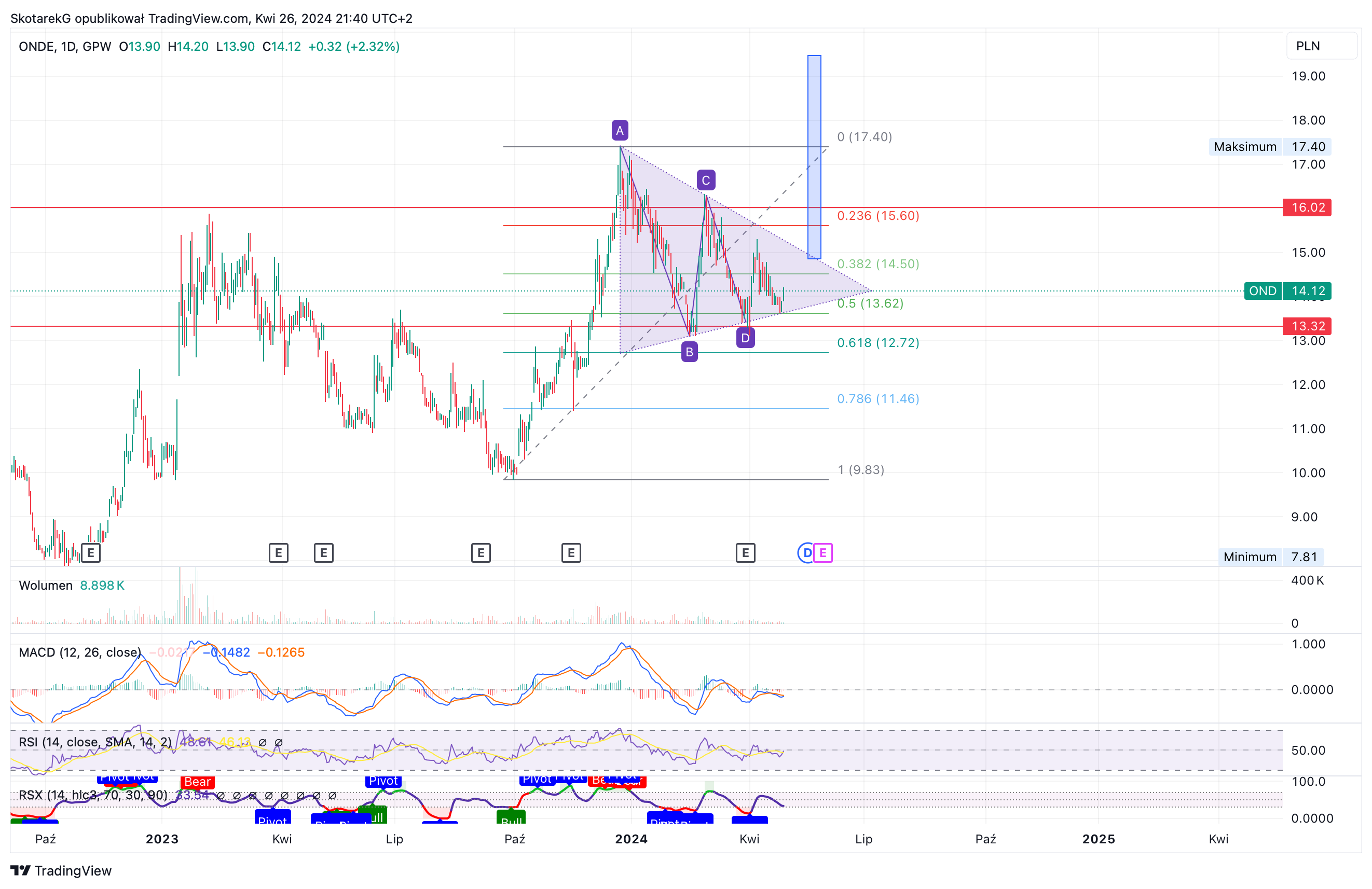Click the SkotarekG publication header text

click(x=212, y=19)
